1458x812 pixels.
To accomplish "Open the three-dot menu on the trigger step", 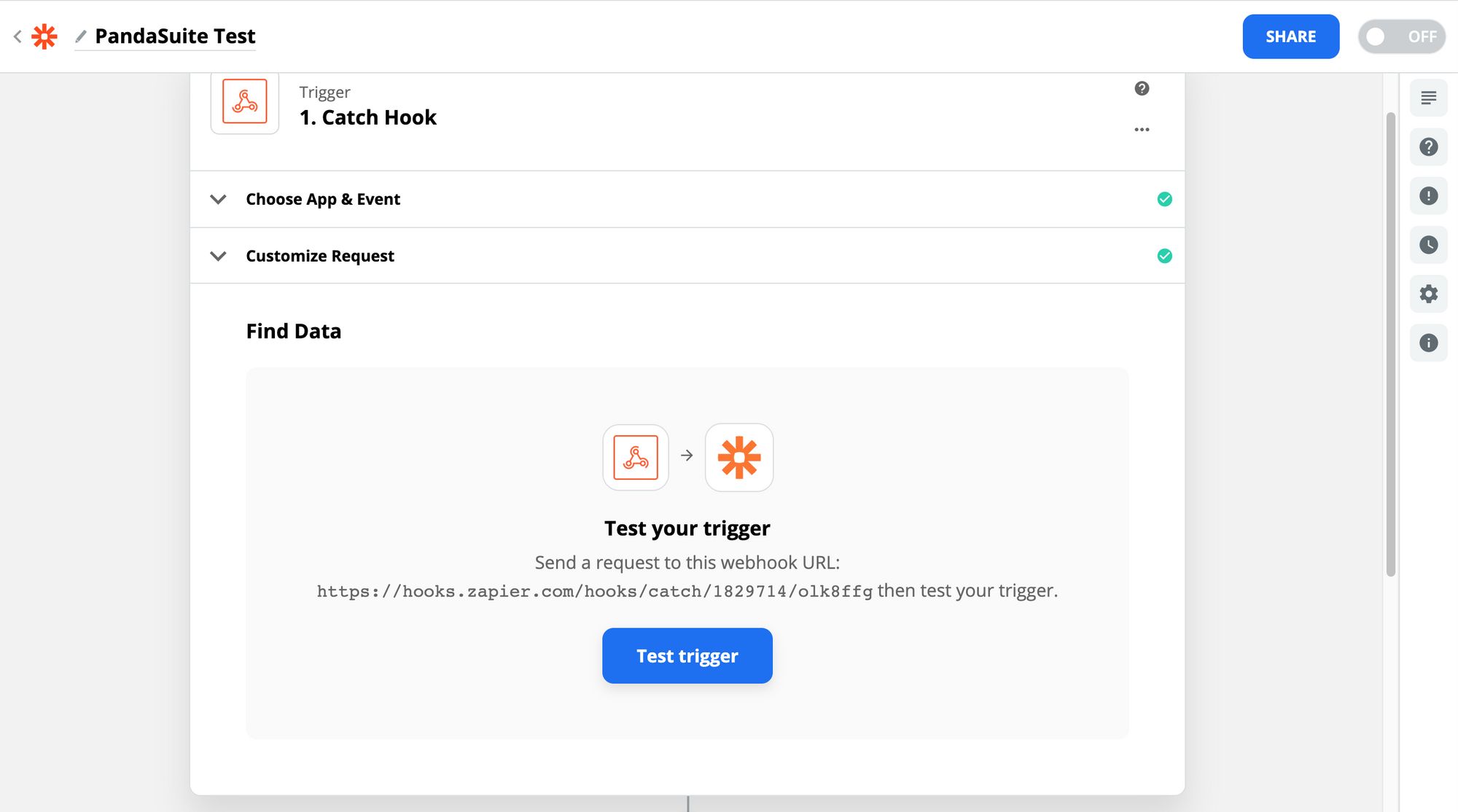I will [1142, 129].
